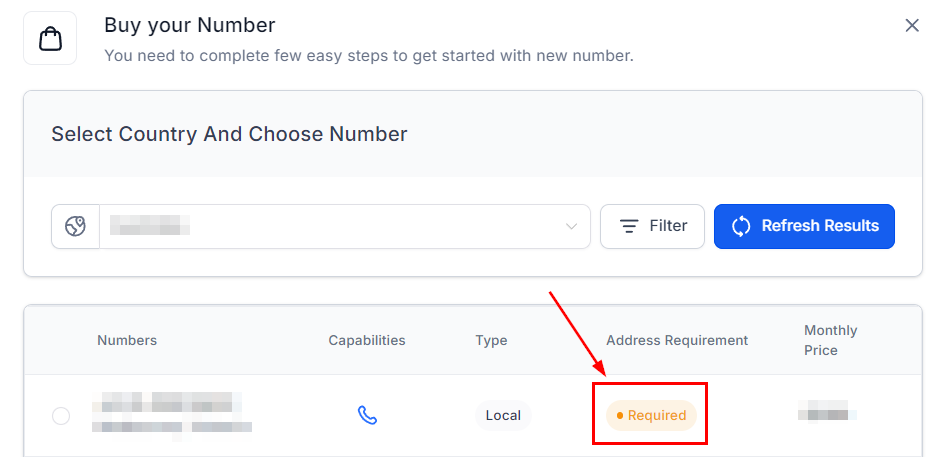Click the orange Required address badge
The image size is (938, 457).
coord(652,415)
